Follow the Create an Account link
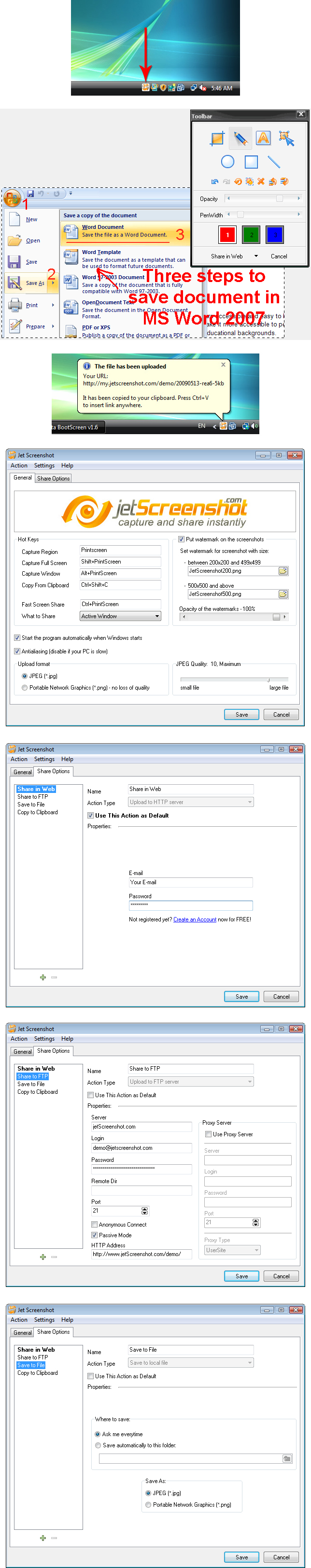Image resolution: width=311 pixels, height=1568 pixels. [195, 919]
